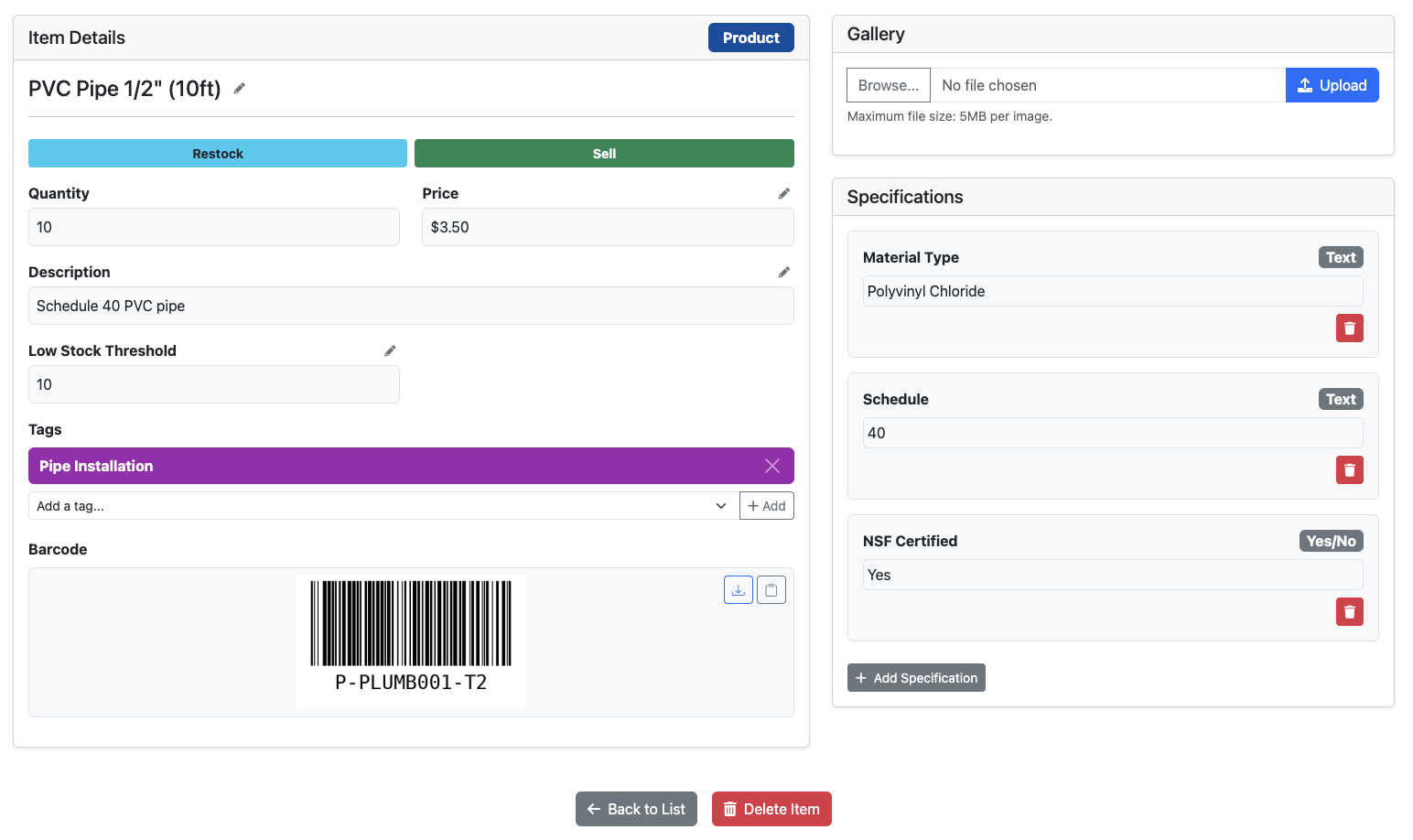Click the Product badge in Item Details header
Screen dimensions: 1413x840
[x=750, y=38]
